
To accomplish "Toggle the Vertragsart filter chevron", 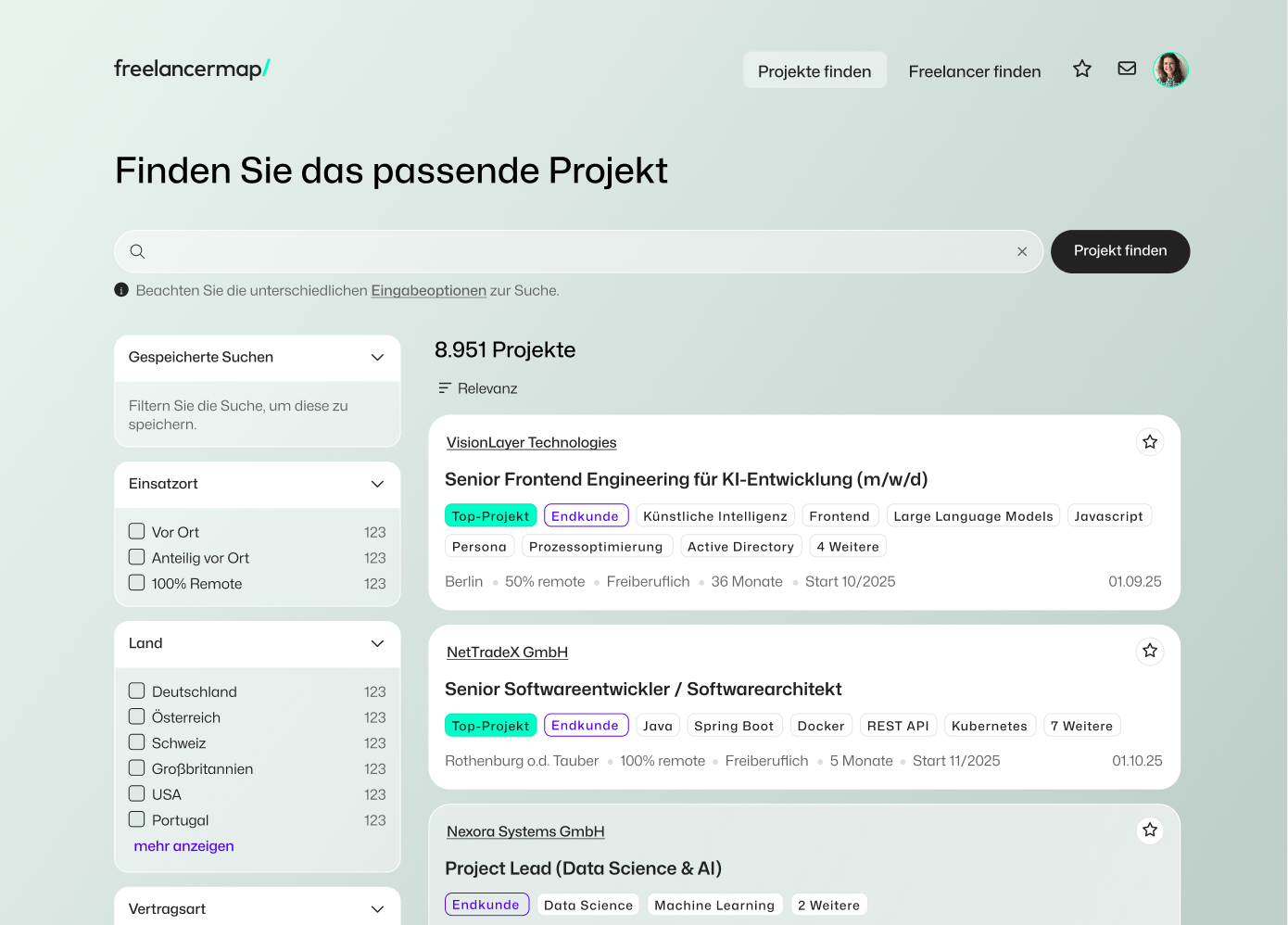I will point(377,909).
